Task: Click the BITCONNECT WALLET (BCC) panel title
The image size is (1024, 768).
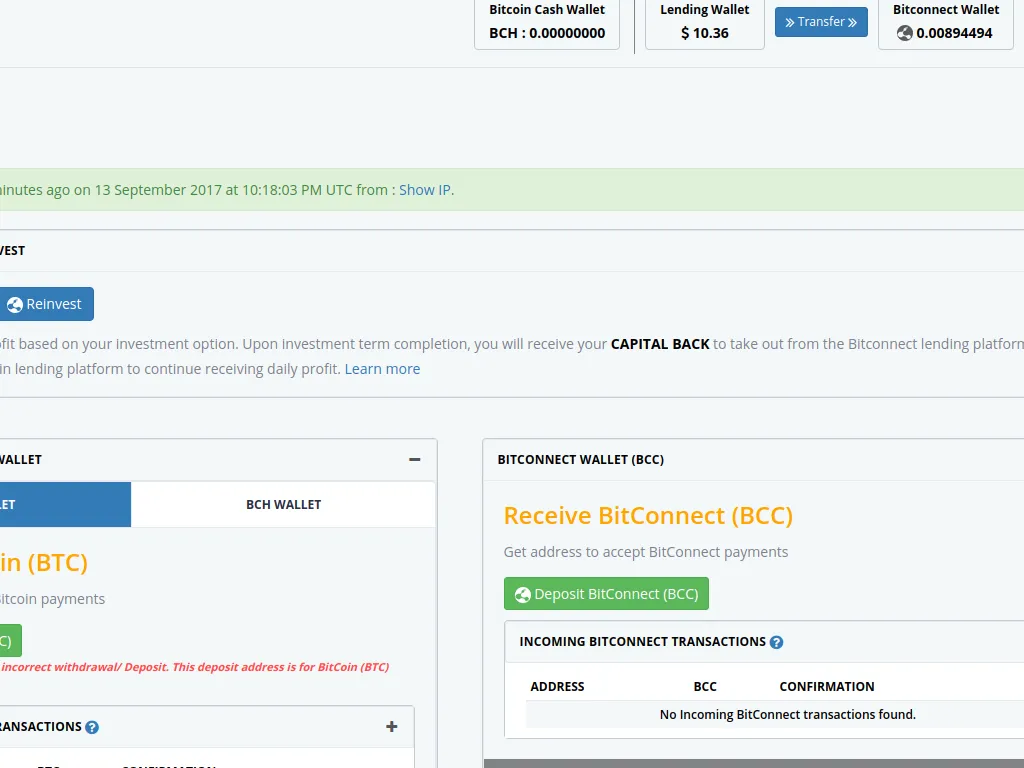Action: pyautogui.click(x=581, y=460)
